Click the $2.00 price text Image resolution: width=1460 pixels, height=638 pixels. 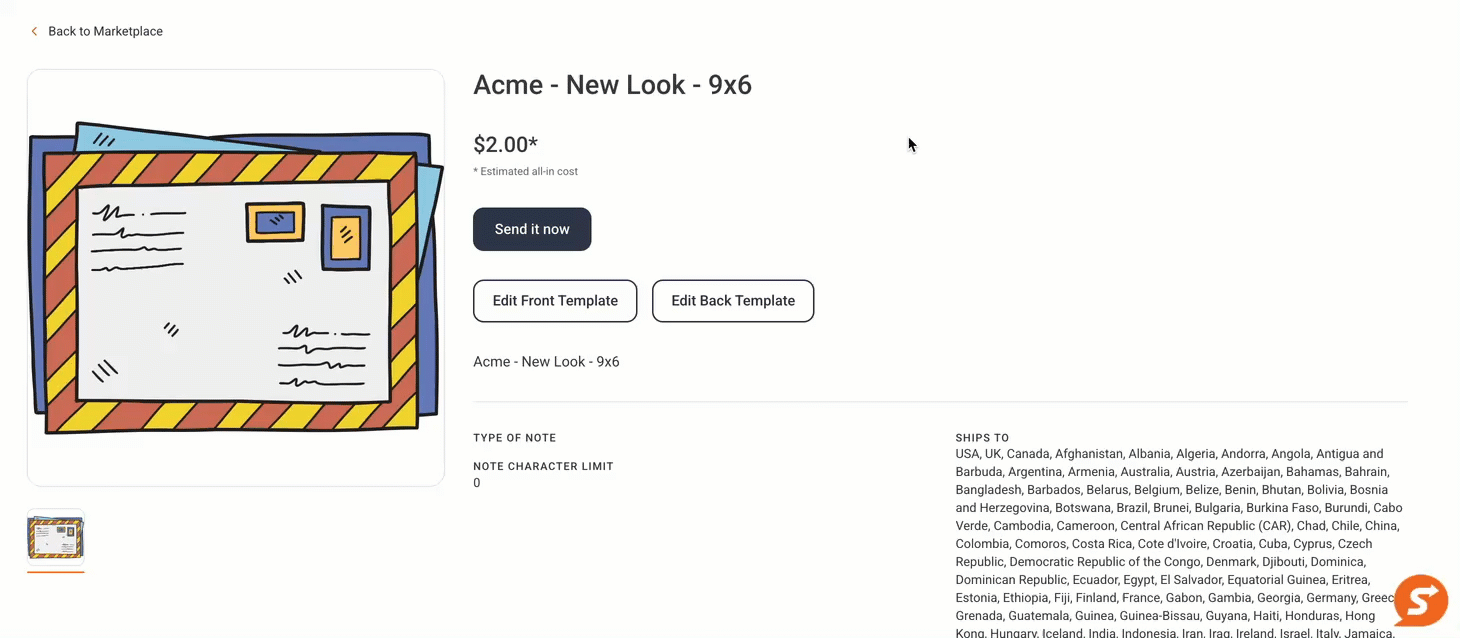pyautogui.click(x=506, y=144)
